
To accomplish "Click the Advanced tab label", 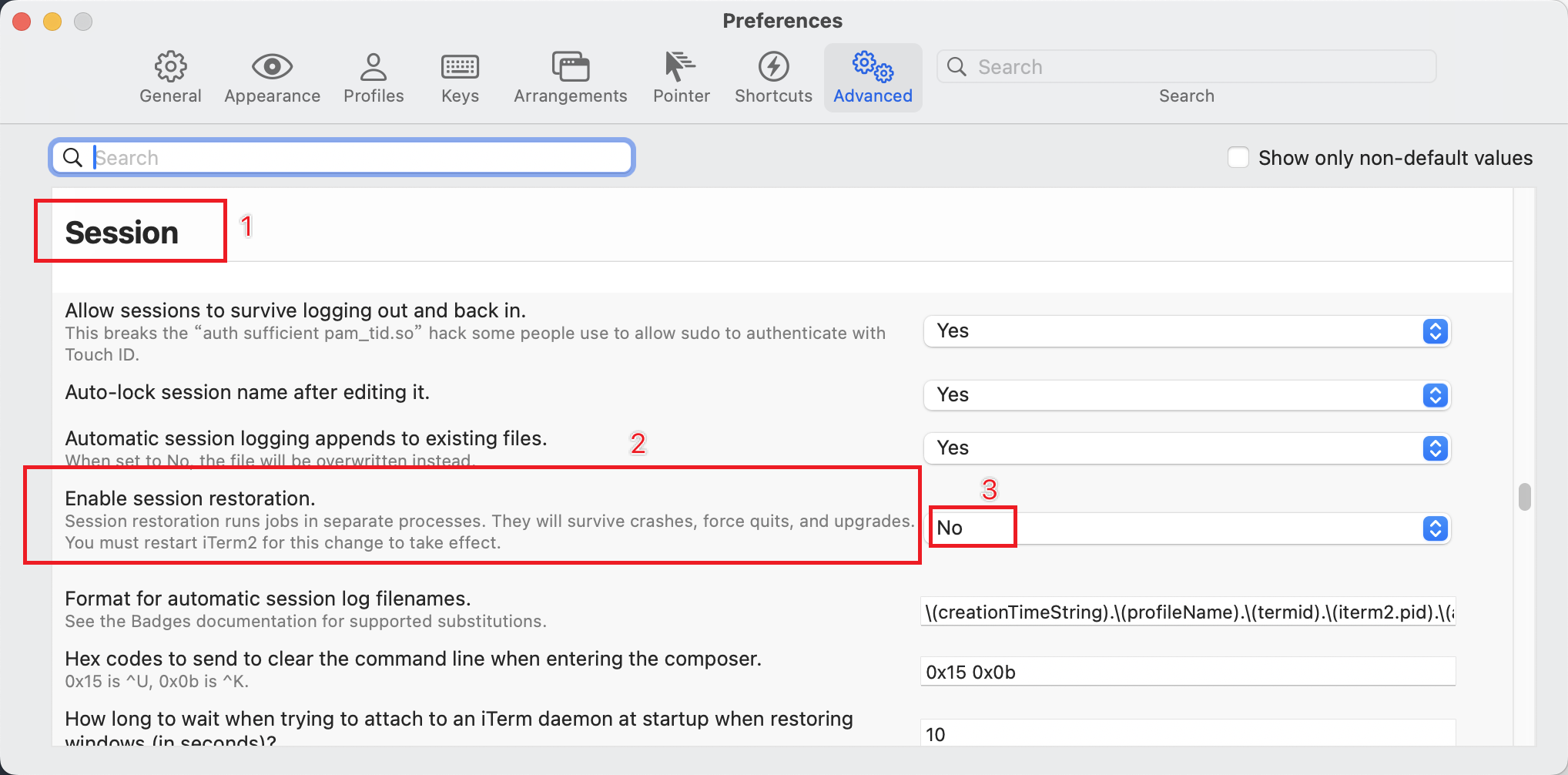I will (x=873, y=96).
